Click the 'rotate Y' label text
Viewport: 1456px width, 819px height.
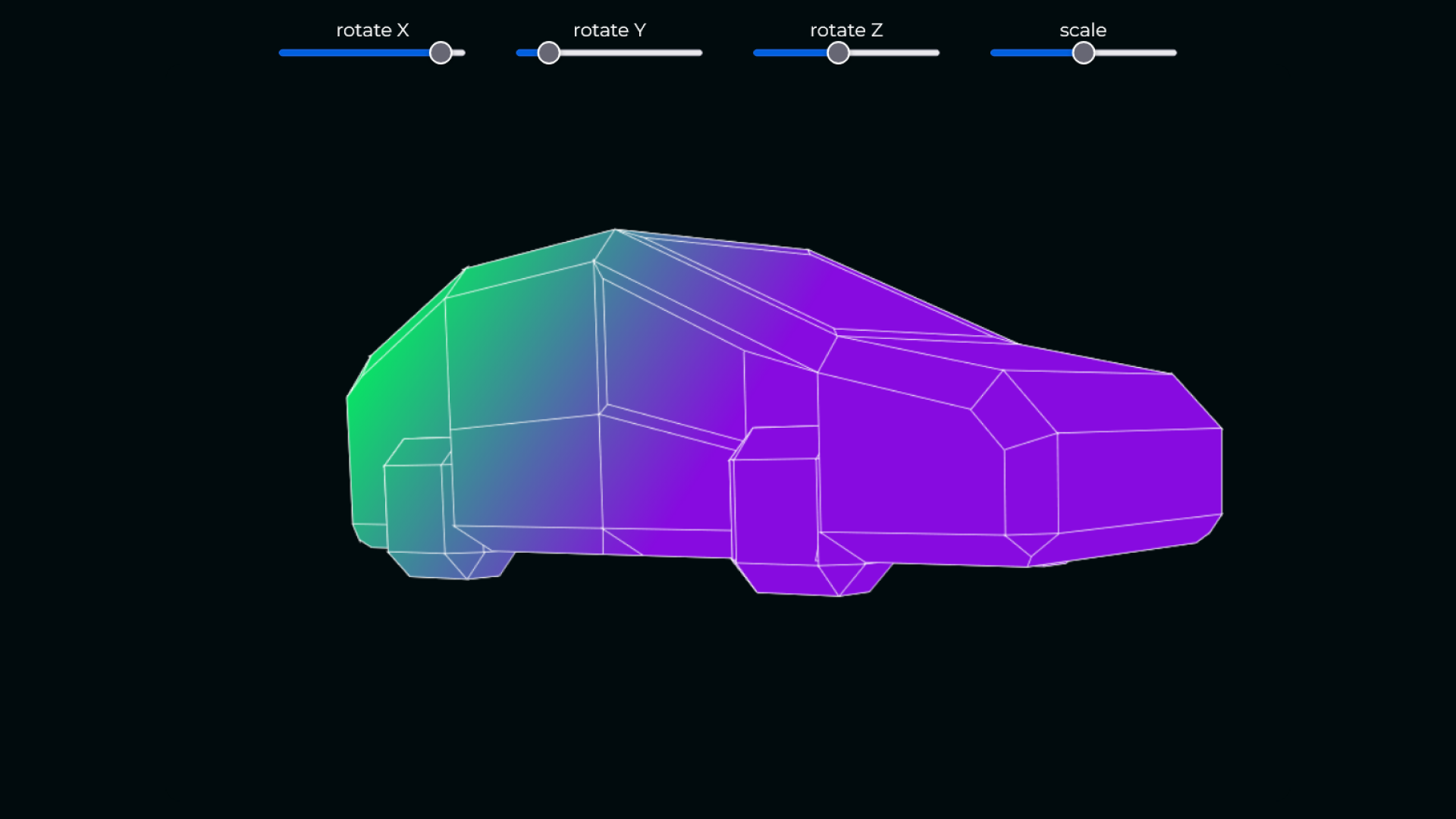609,30
